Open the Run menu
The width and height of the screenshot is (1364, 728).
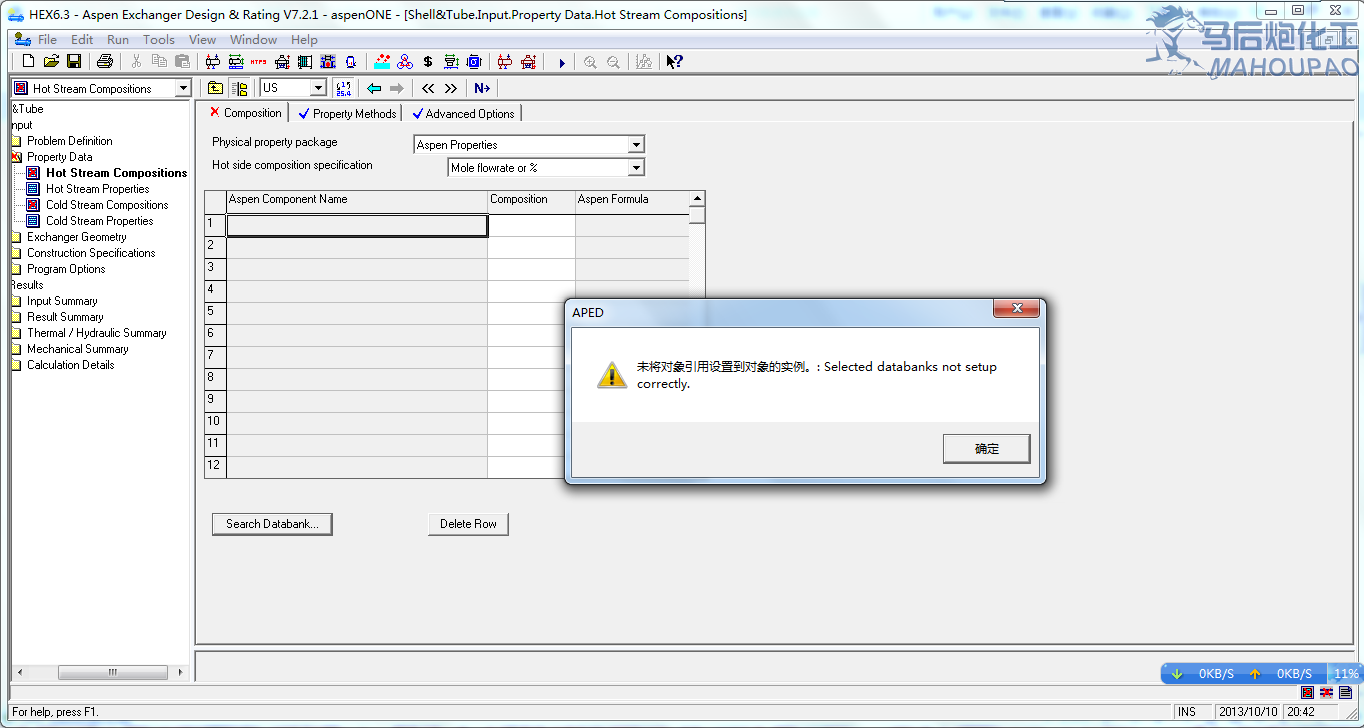click(118, 40)
